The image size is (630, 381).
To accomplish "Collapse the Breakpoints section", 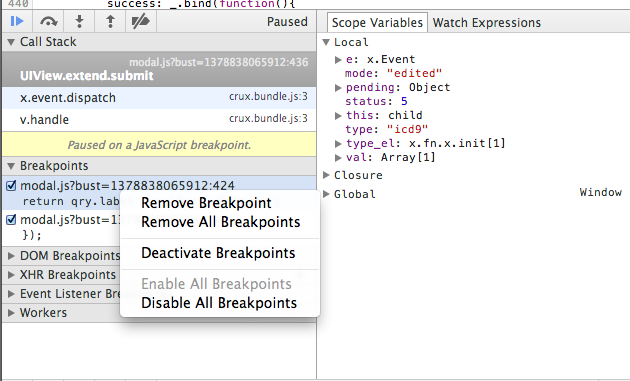I will coord(11,166).
